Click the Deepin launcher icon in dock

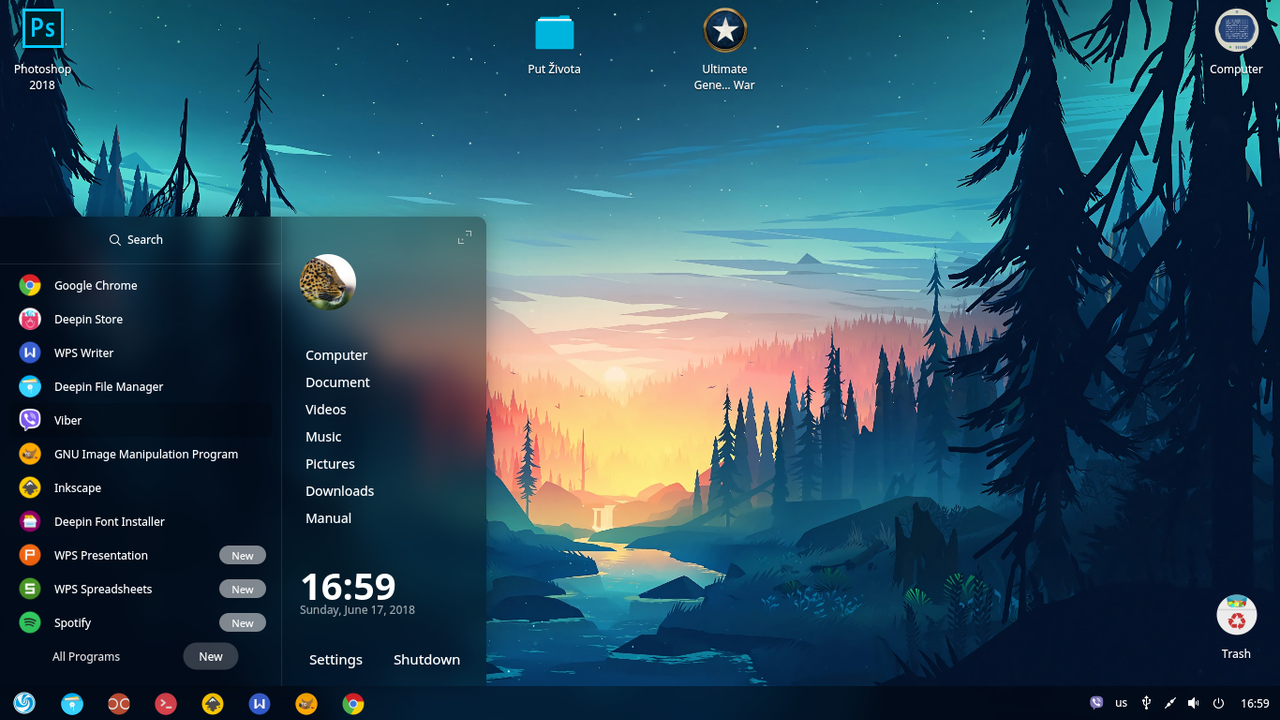(25, 703)
